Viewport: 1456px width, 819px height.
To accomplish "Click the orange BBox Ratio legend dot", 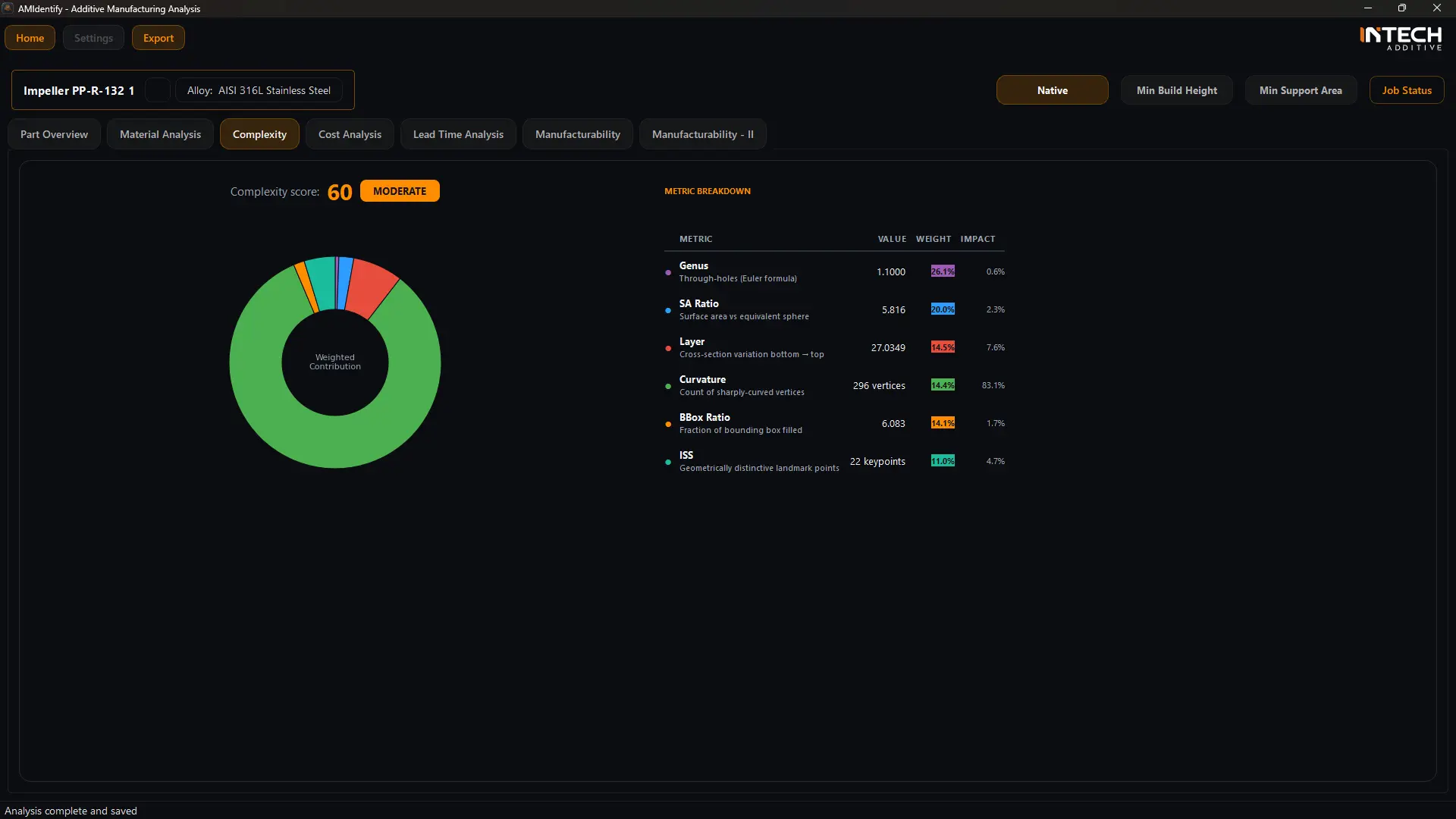I will tap(668, 424).
